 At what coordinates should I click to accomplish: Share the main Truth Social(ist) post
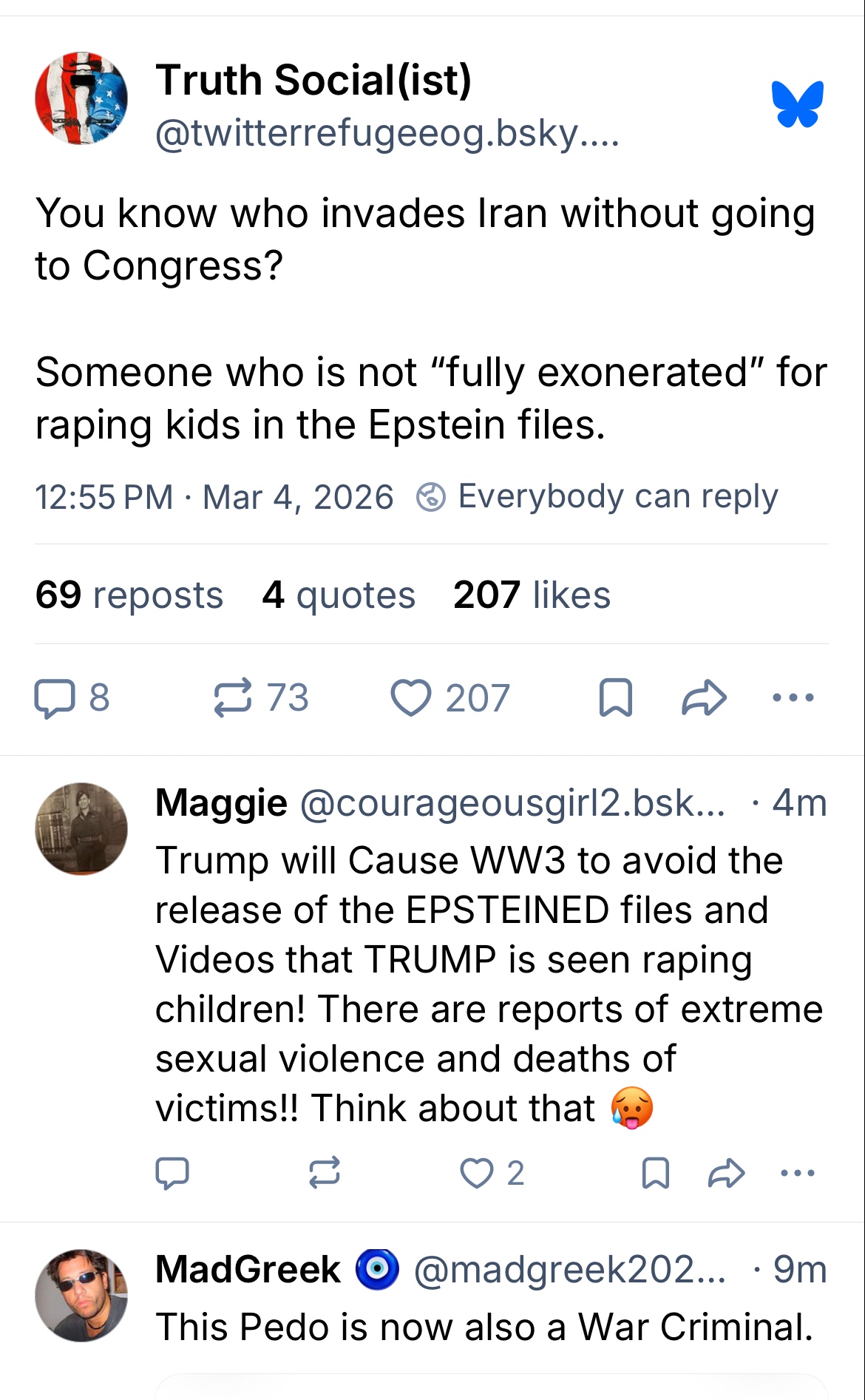(704, 698)
